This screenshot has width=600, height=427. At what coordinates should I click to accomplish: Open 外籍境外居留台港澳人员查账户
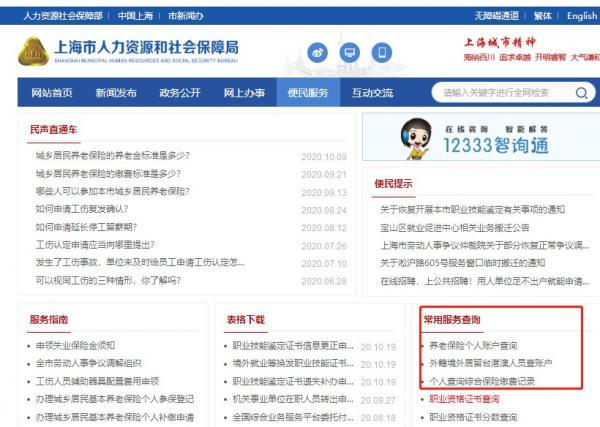pyautogui.click(x=491, y=363)
